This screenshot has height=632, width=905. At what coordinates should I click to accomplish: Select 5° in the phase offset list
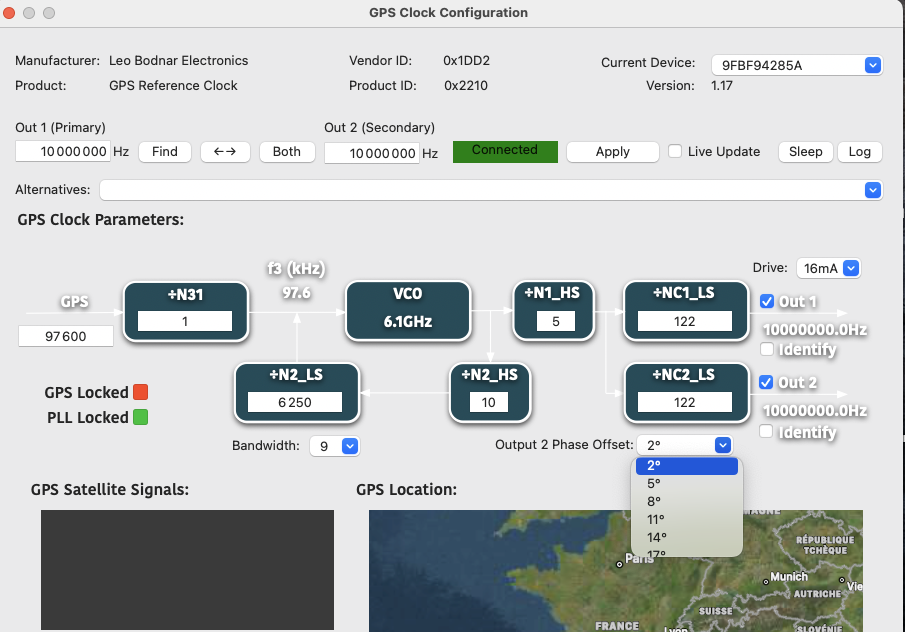point(686,484)
